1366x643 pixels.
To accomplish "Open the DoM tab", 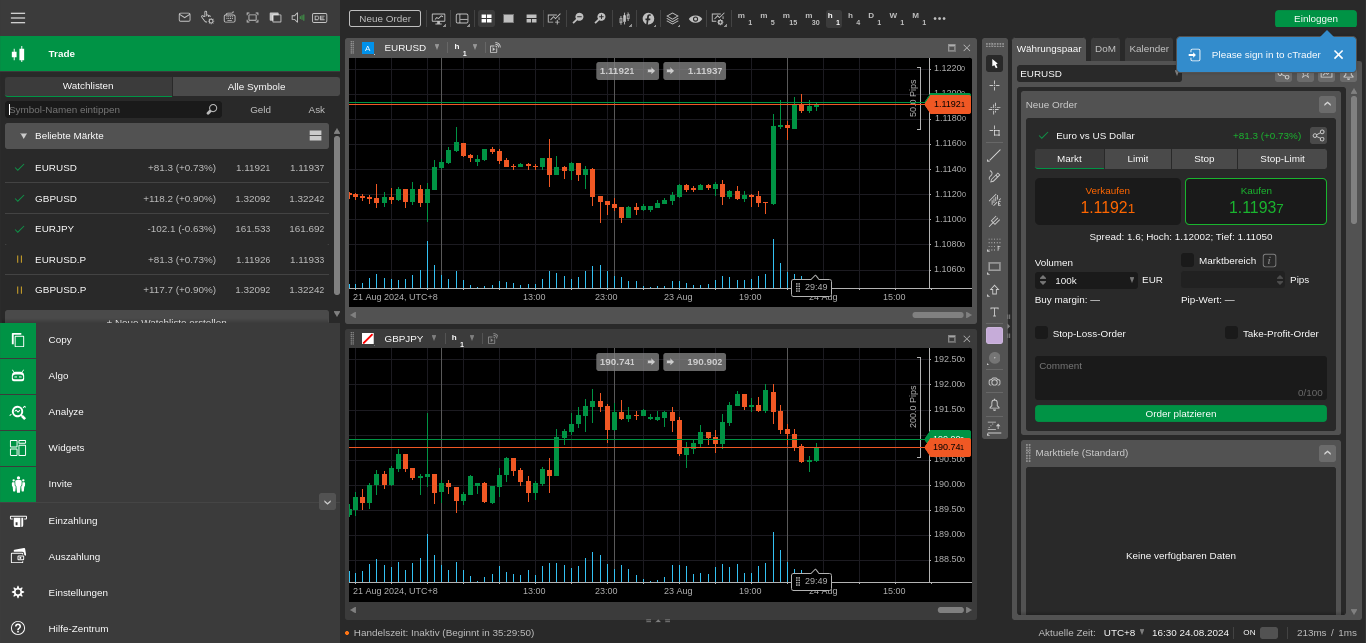I will [x=1105, y=48].
